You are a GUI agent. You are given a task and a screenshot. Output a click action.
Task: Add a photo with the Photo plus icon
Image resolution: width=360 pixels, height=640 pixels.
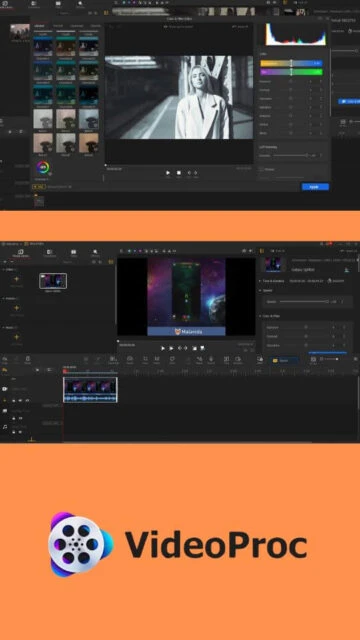[x=17, y=308]
